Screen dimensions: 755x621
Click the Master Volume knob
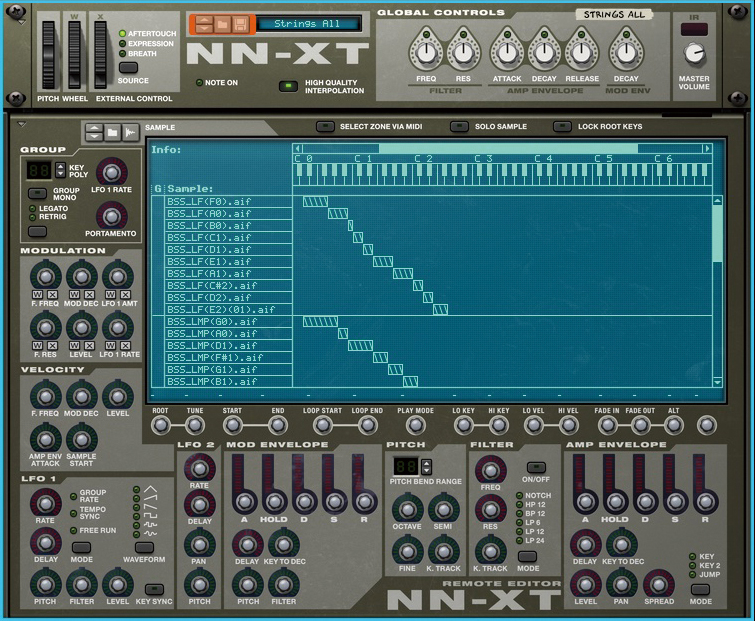[x=694, y=53]
